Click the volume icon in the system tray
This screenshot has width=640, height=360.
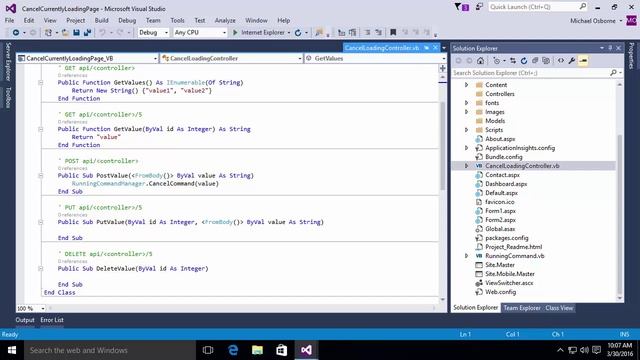584,350
